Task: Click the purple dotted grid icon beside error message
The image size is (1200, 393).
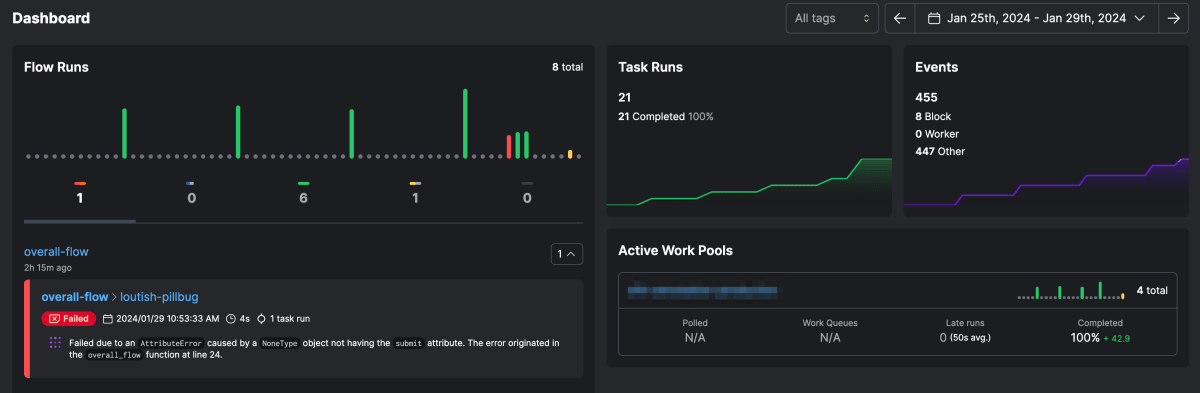Action: click(55, 343)
